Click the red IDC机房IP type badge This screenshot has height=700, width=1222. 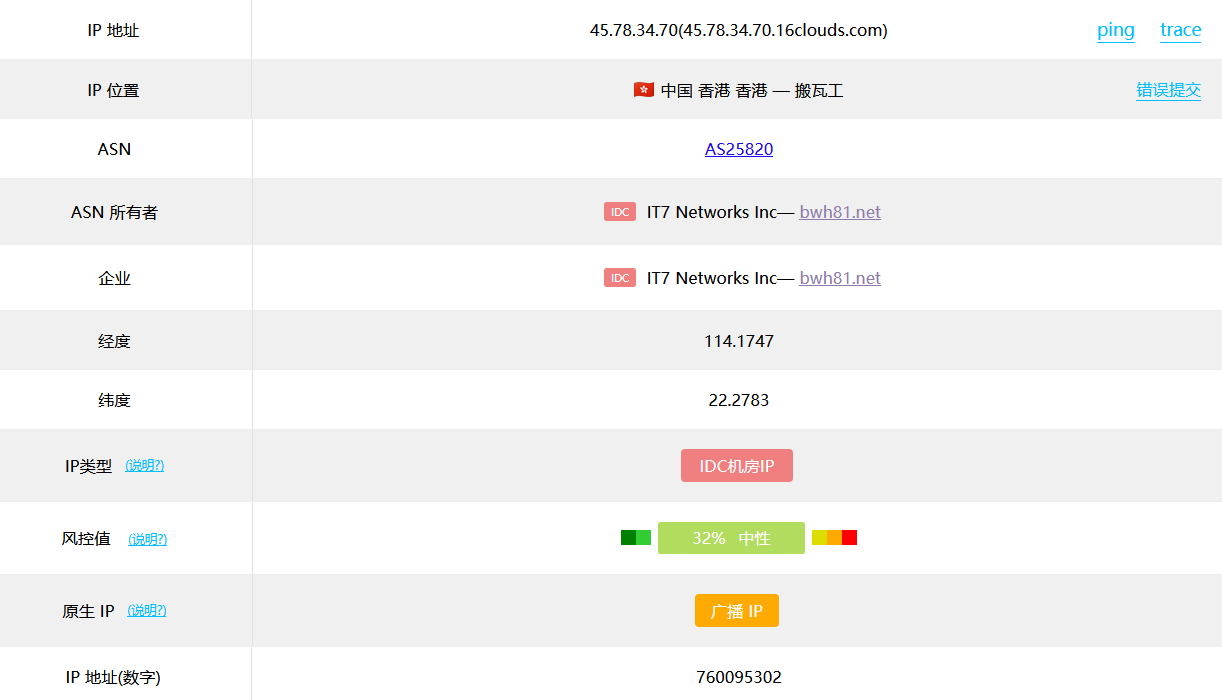click(x=737, y=466)
